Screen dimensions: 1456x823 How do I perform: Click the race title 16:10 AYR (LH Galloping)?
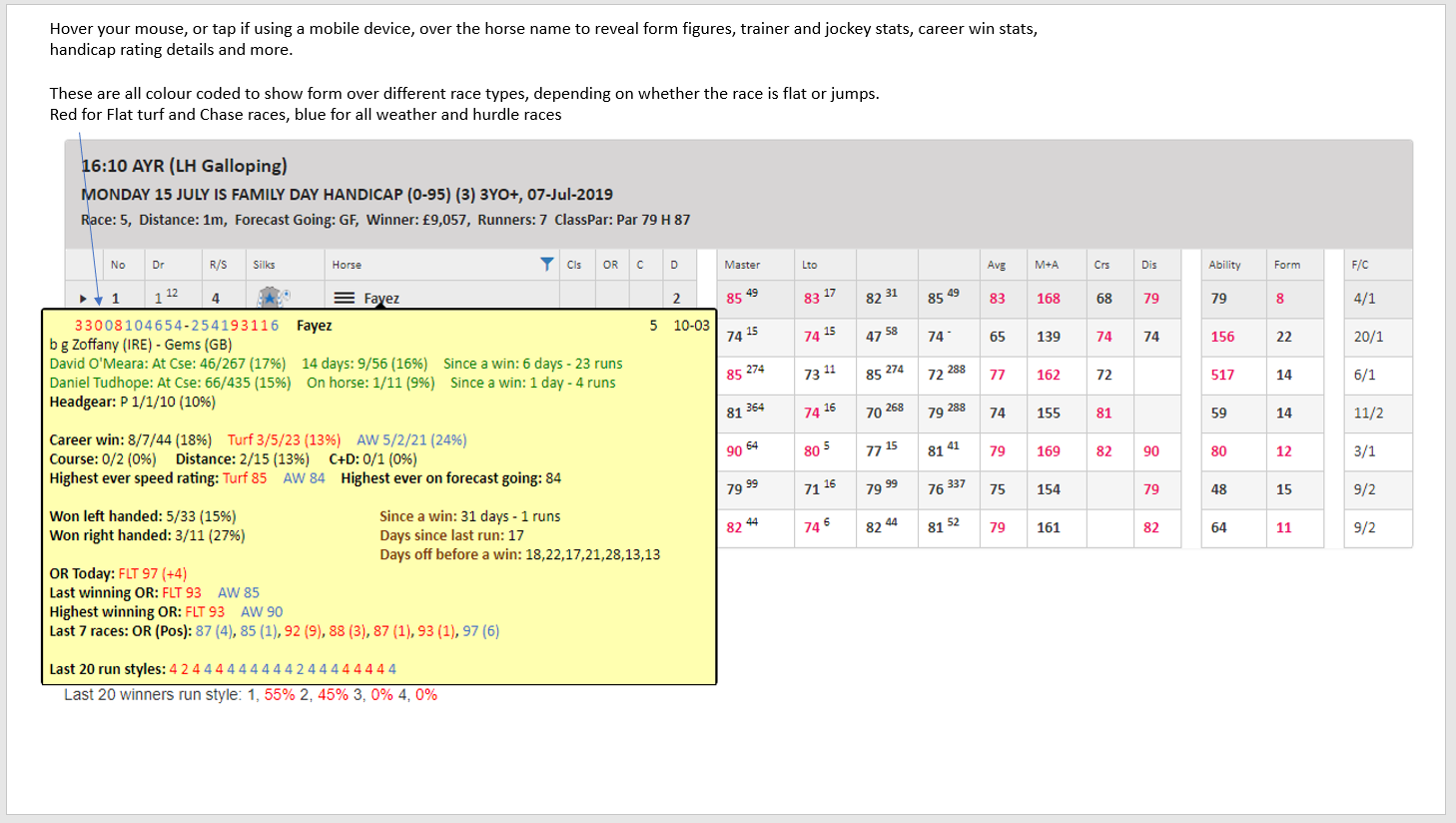[x=184, y=166]
